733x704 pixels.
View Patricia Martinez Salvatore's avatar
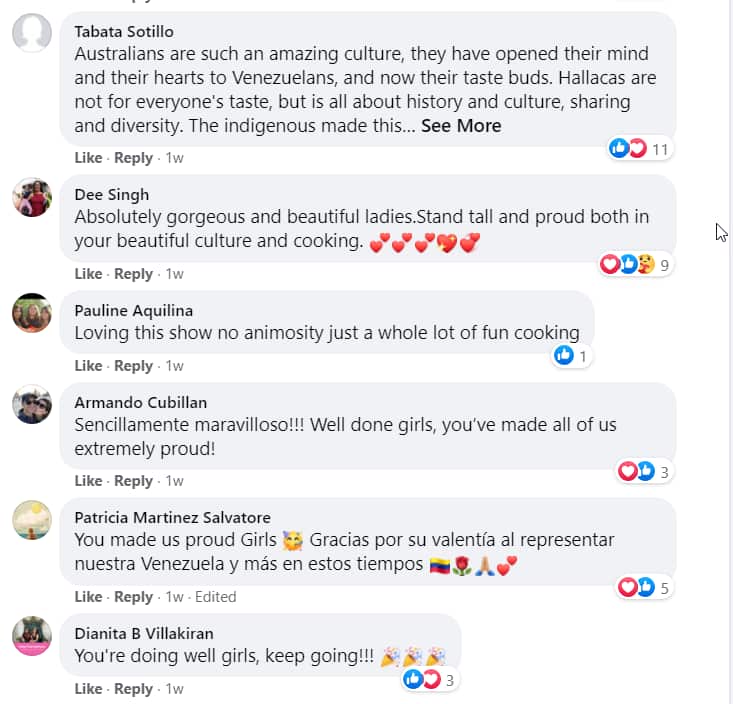coord(32,520)
